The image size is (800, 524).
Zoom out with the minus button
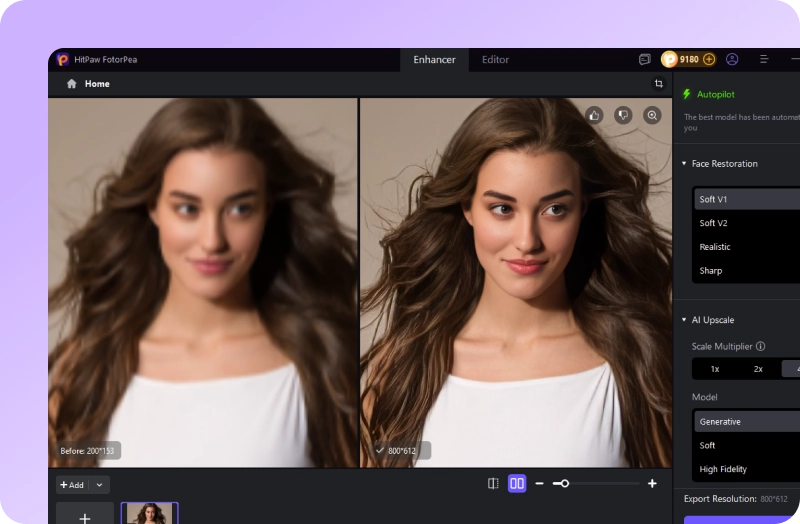click(539, 483)
